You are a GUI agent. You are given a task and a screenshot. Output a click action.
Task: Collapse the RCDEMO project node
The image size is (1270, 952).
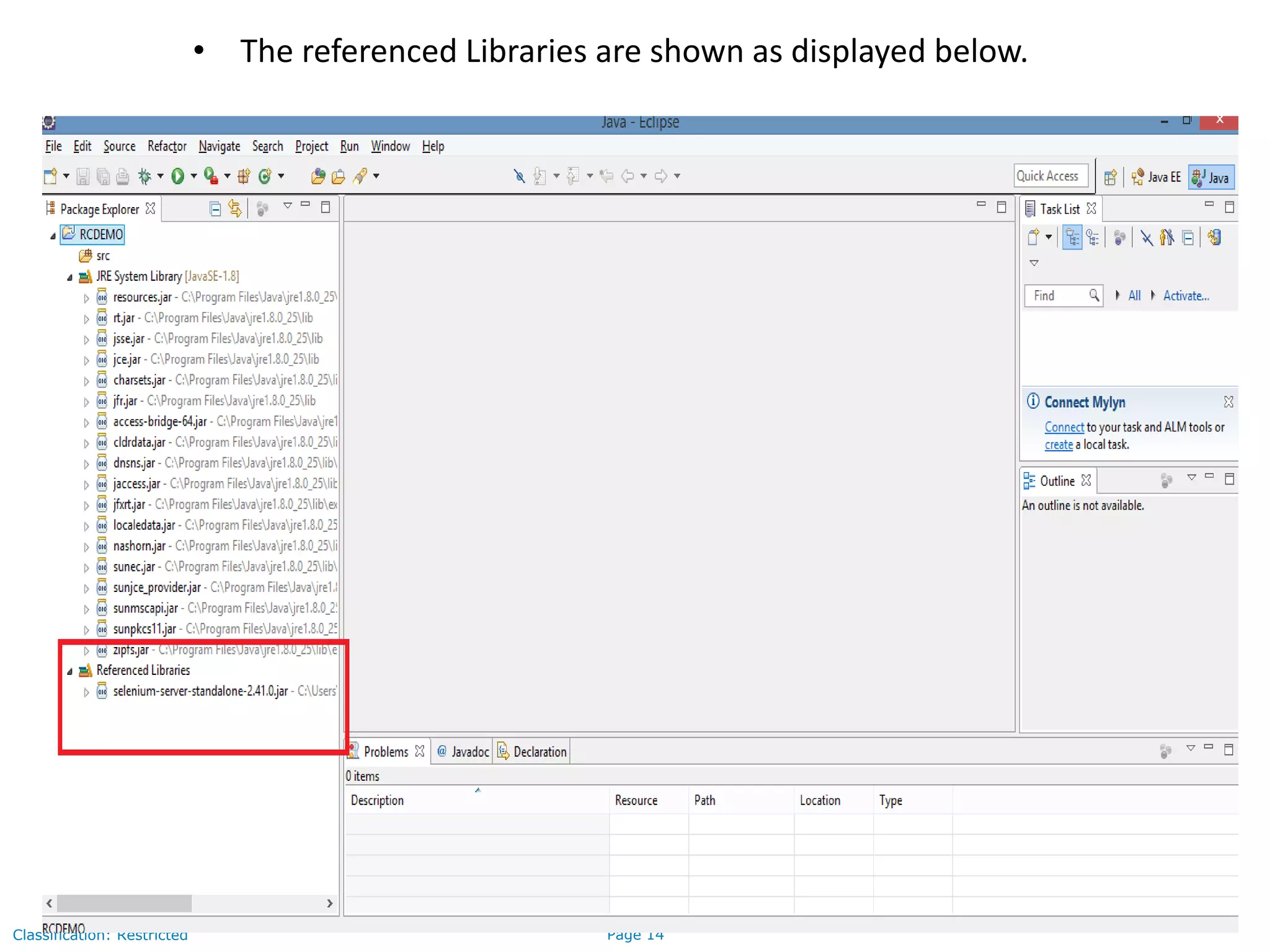pos(53,236)
